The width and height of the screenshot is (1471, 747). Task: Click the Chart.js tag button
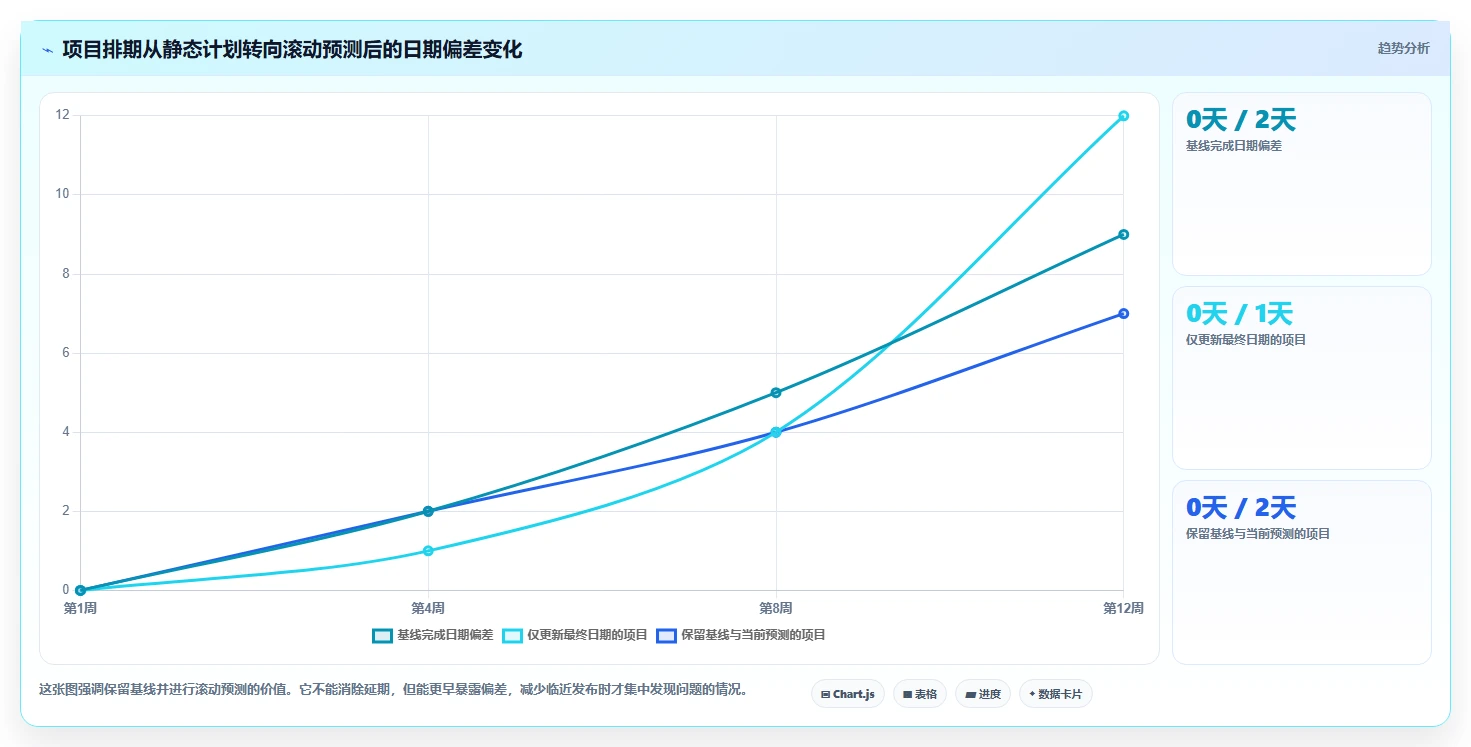tap(847, 694)
